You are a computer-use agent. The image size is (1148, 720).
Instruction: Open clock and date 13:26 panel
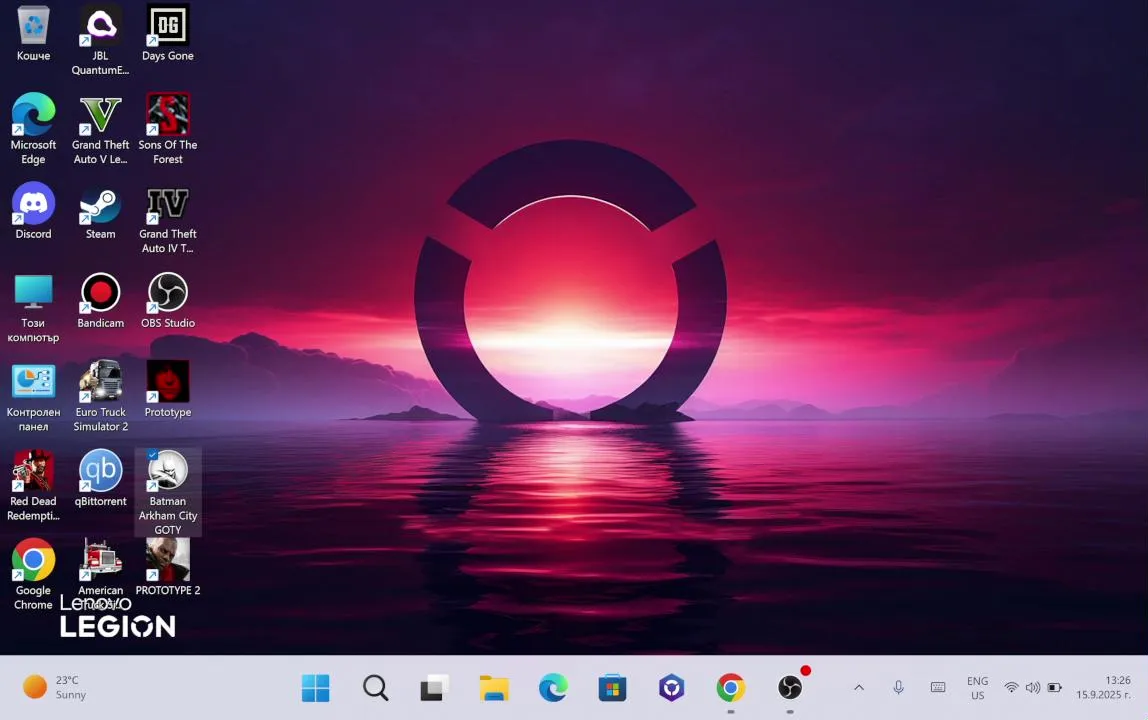tap(1103, 687)
